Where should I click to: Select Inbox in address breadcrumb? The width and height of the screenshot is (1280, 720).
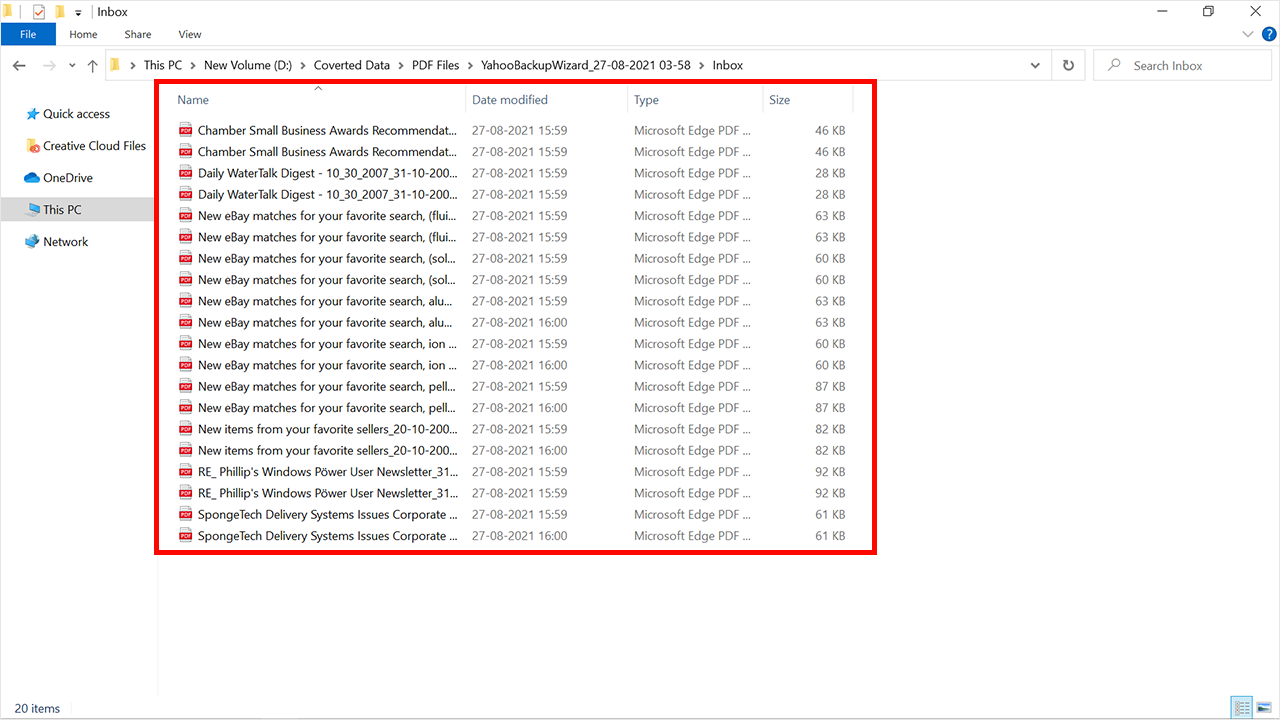tap(727, 65)
